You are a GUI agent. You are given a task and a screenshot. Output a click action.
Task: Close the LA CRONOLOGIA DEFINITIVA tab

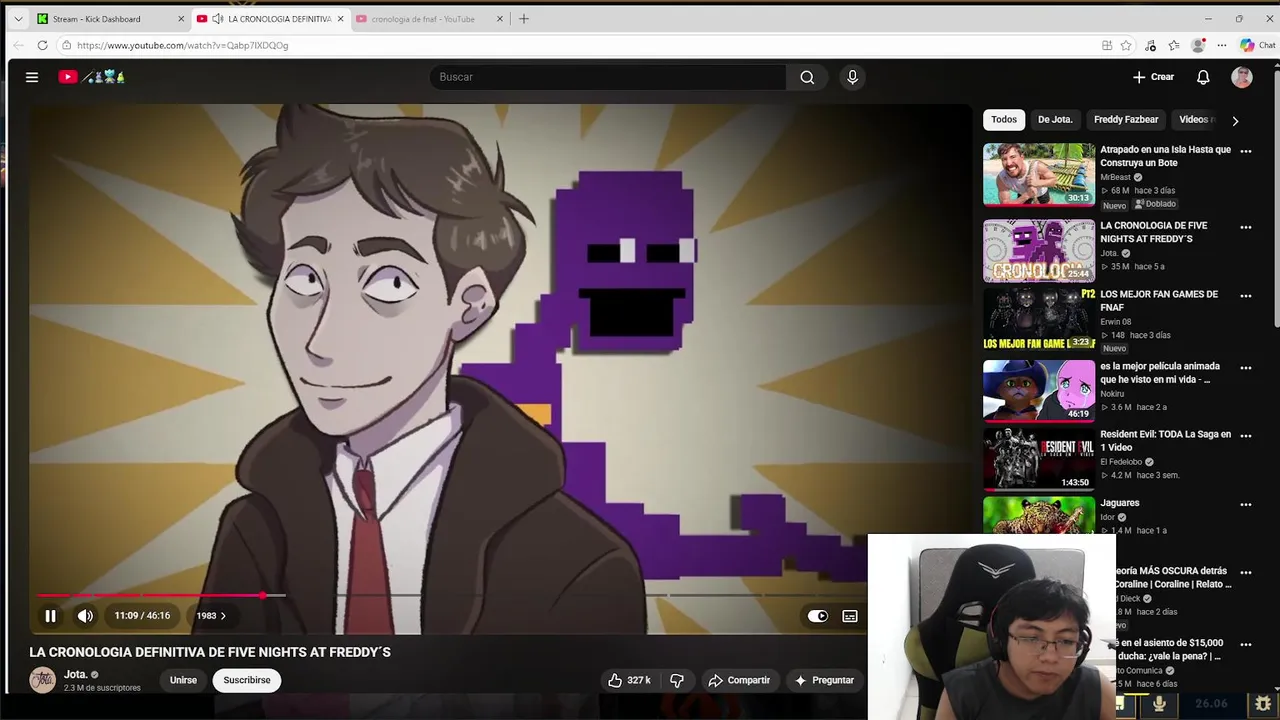pyautogui.click(x=340, y=19)
